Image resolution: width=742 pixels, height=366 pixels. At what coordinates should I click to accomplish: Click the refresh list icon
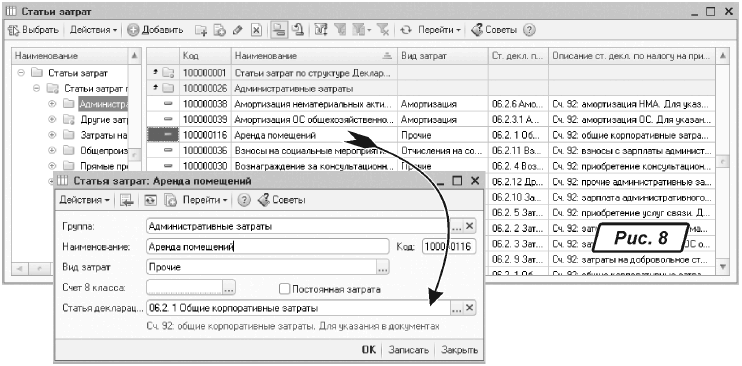pyautogui.click(x=406, y=30)
